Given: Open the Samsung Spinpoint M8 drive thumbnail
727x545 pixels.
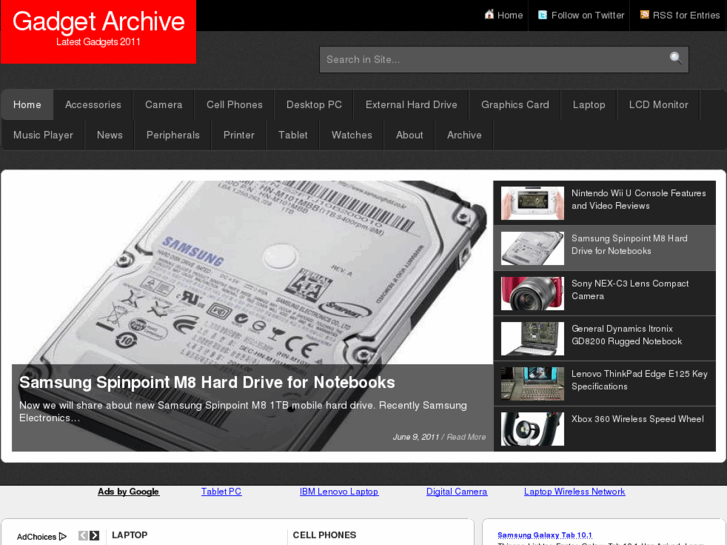Looking at the screenshot, I should 532,248.
